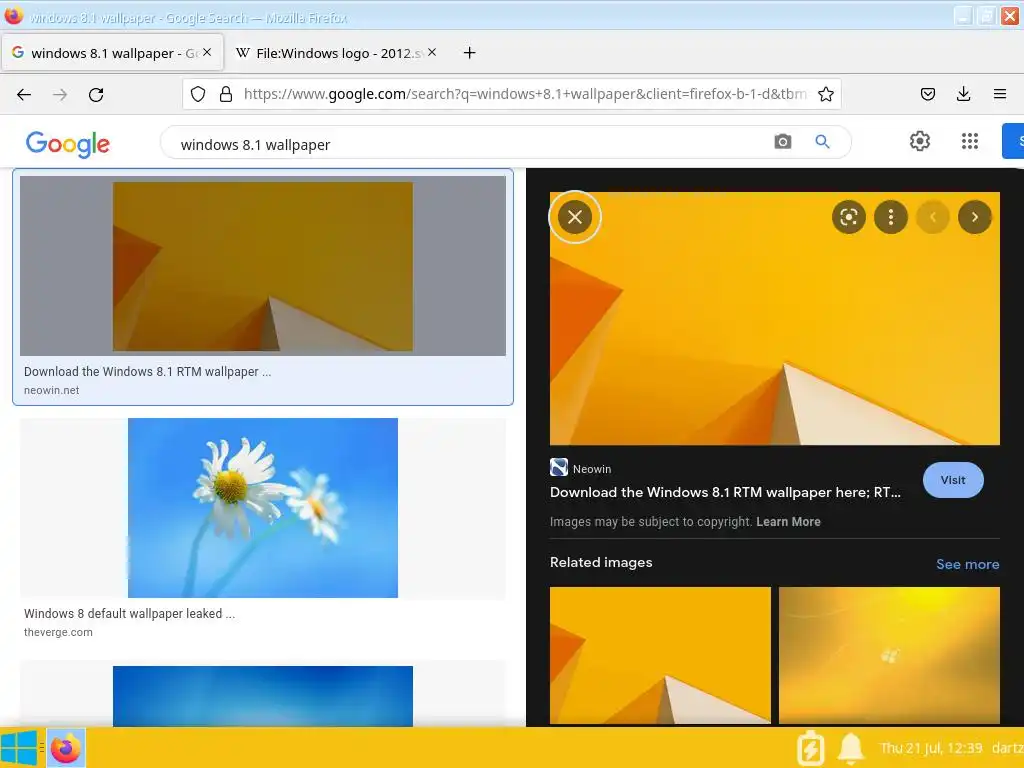
Task: Click the taskbar clock Thu 21 Jul
Action: pos(931,748)
